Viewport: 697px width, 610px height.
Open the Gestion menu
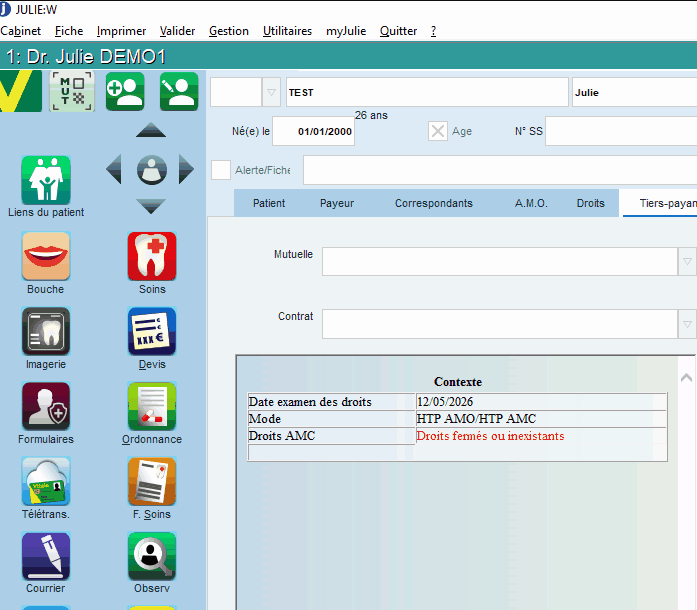[x=228, y=31]
